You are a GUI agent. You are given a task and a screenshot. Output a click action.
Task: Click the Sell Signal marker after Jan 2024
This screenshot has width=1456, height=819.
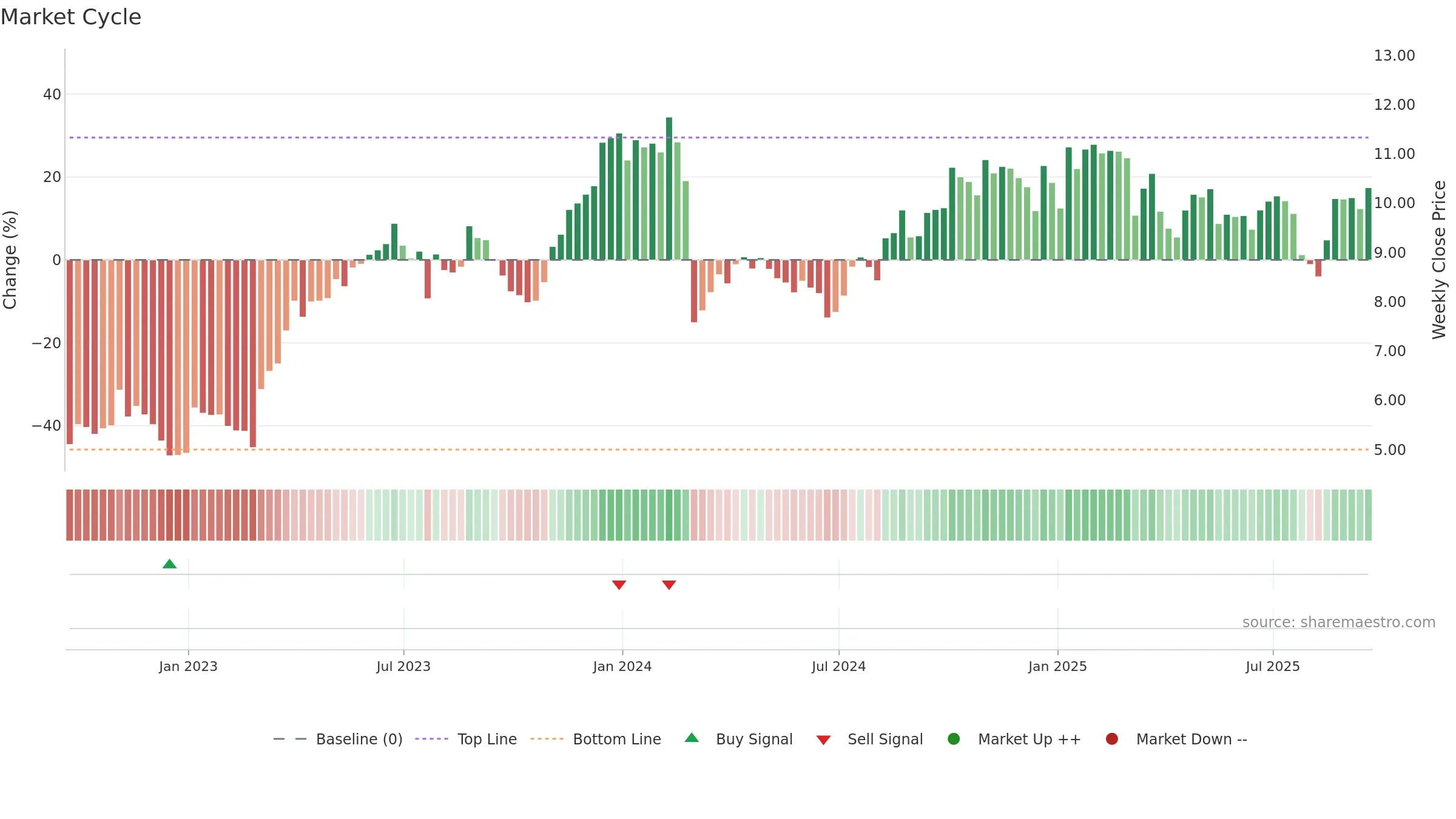tap(669, 585)
